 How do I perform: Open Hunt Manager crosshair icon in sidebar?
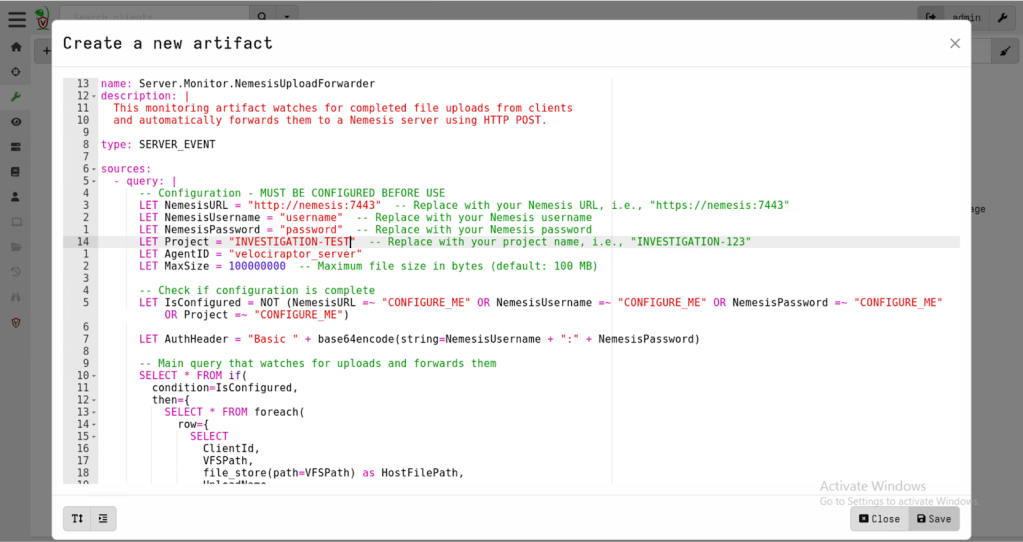pyautogui.click(x=16, y=72)
